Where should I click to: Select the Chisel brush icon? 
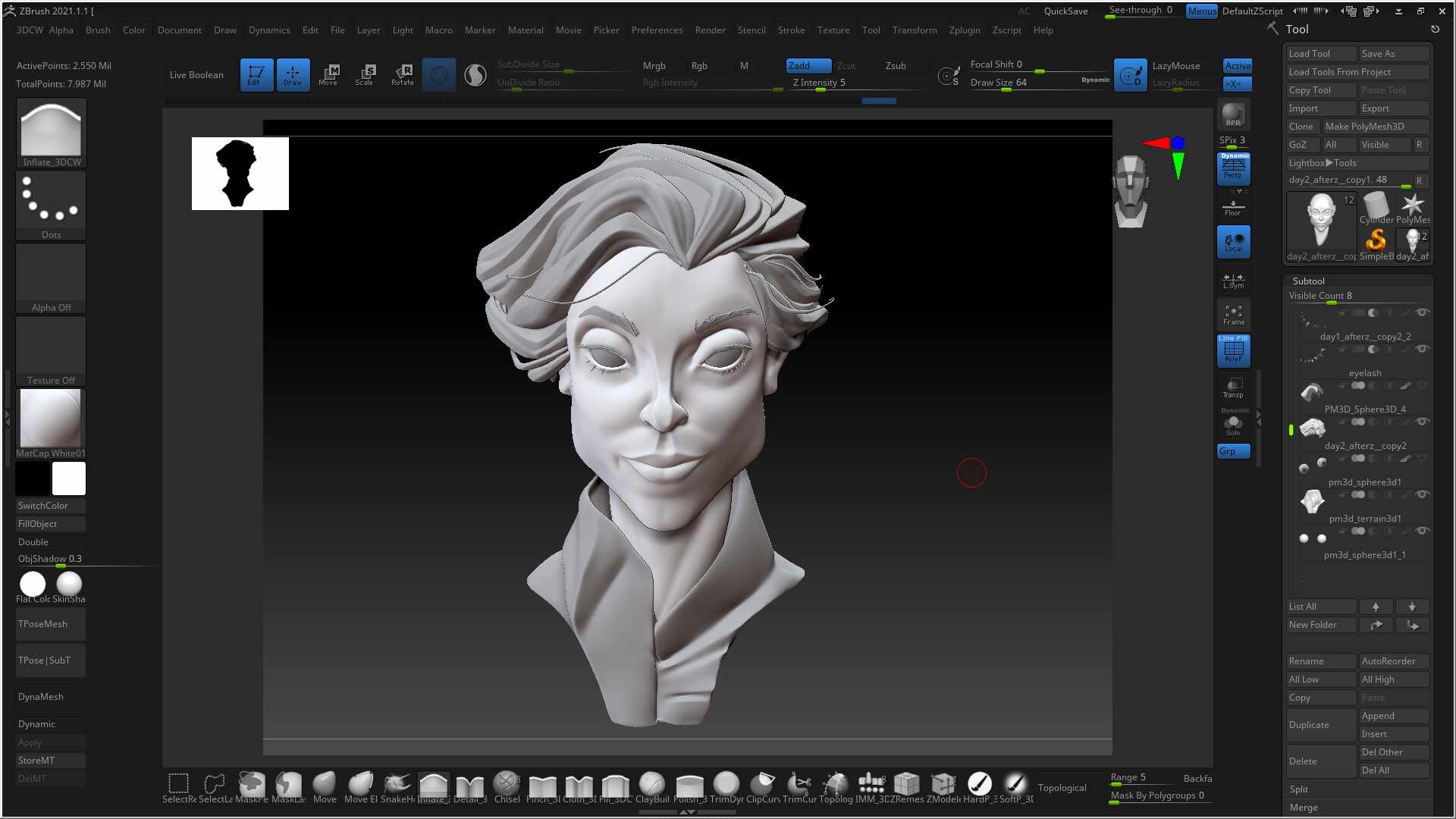pyautogui.click(x=507, y=787)
